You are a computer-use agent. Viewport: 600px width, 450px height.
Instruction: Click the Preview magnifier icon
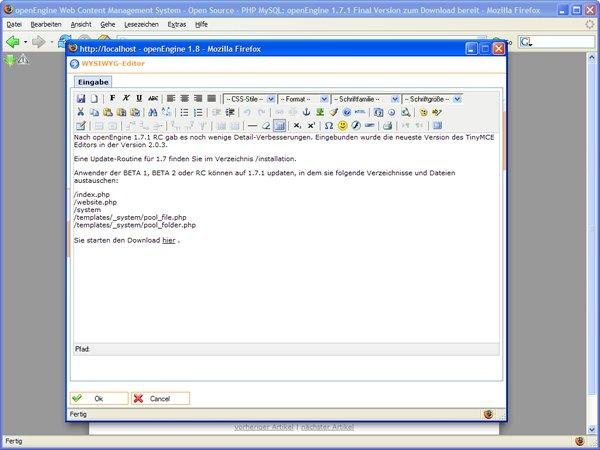[406, 112]
